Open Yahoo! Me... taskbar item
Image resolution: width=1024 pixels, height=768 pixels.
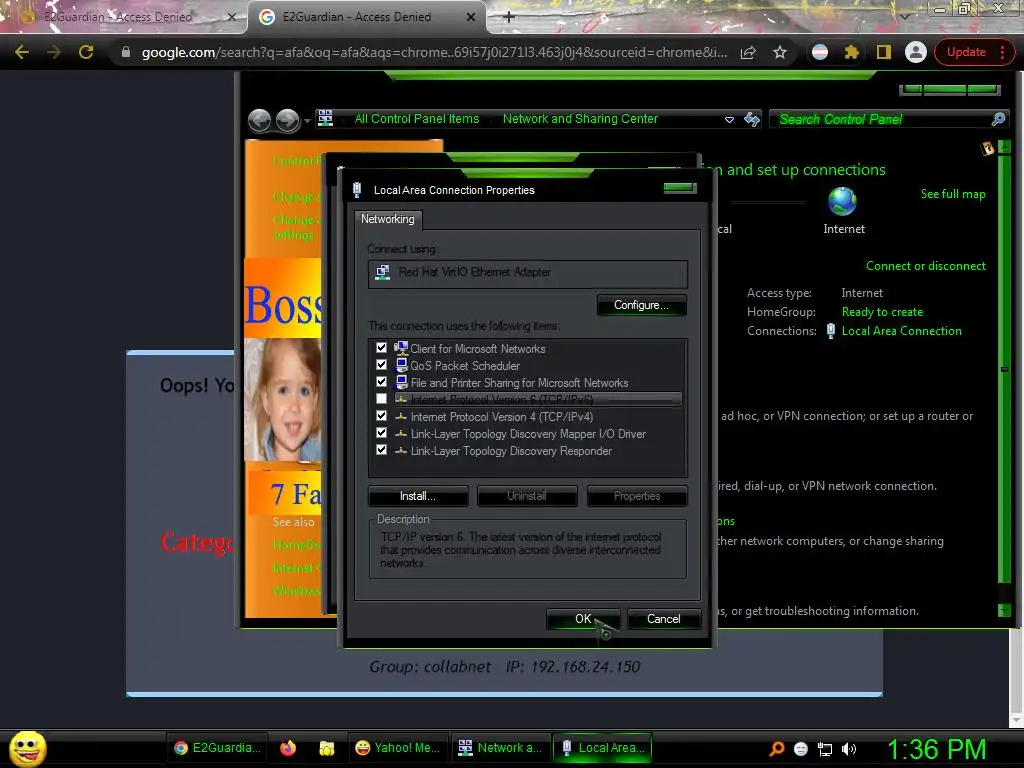click(398, 748)
